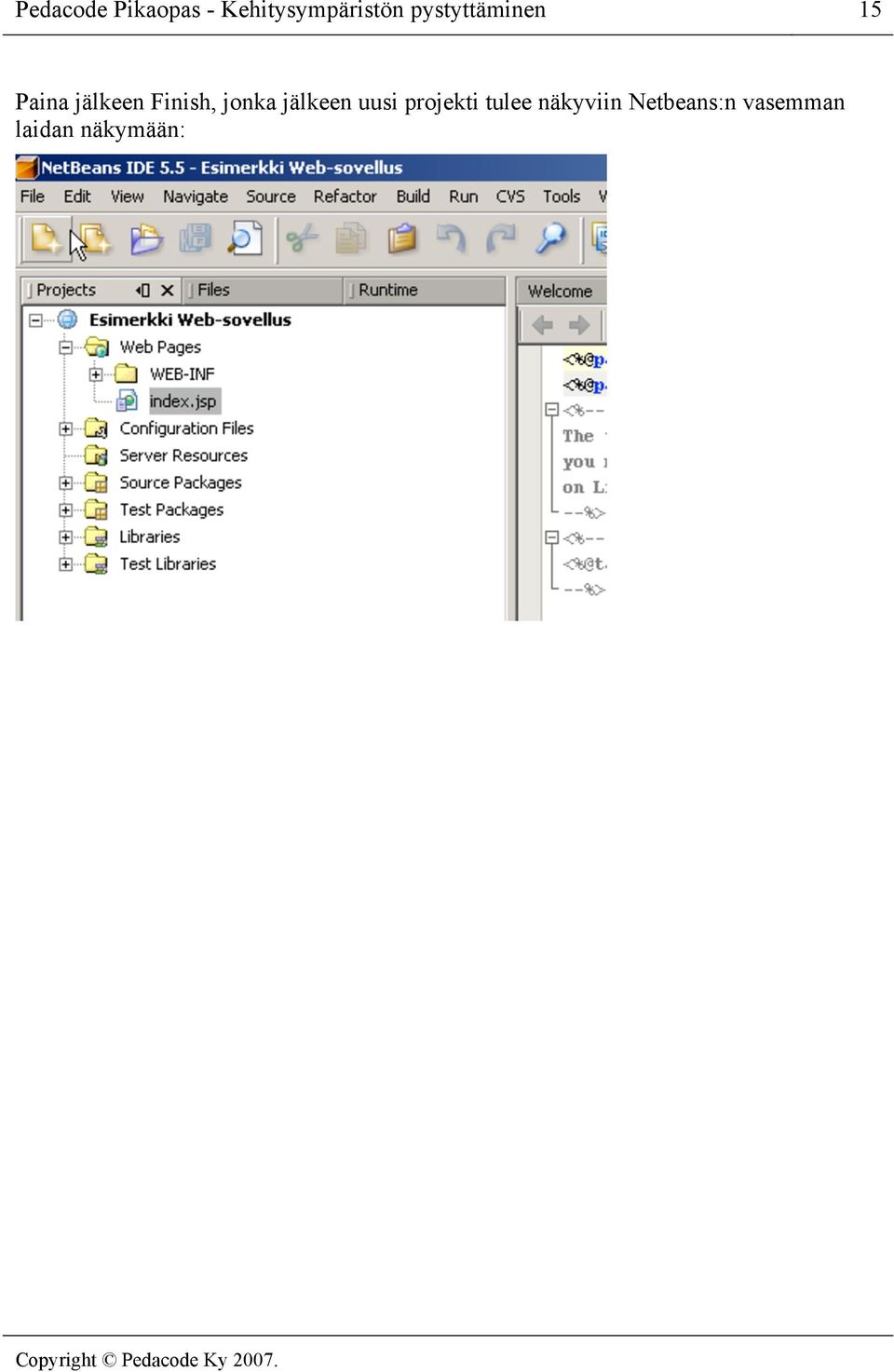Collapse the Web Pages node
Screen dimensions: 894x1372
(65, 347)
